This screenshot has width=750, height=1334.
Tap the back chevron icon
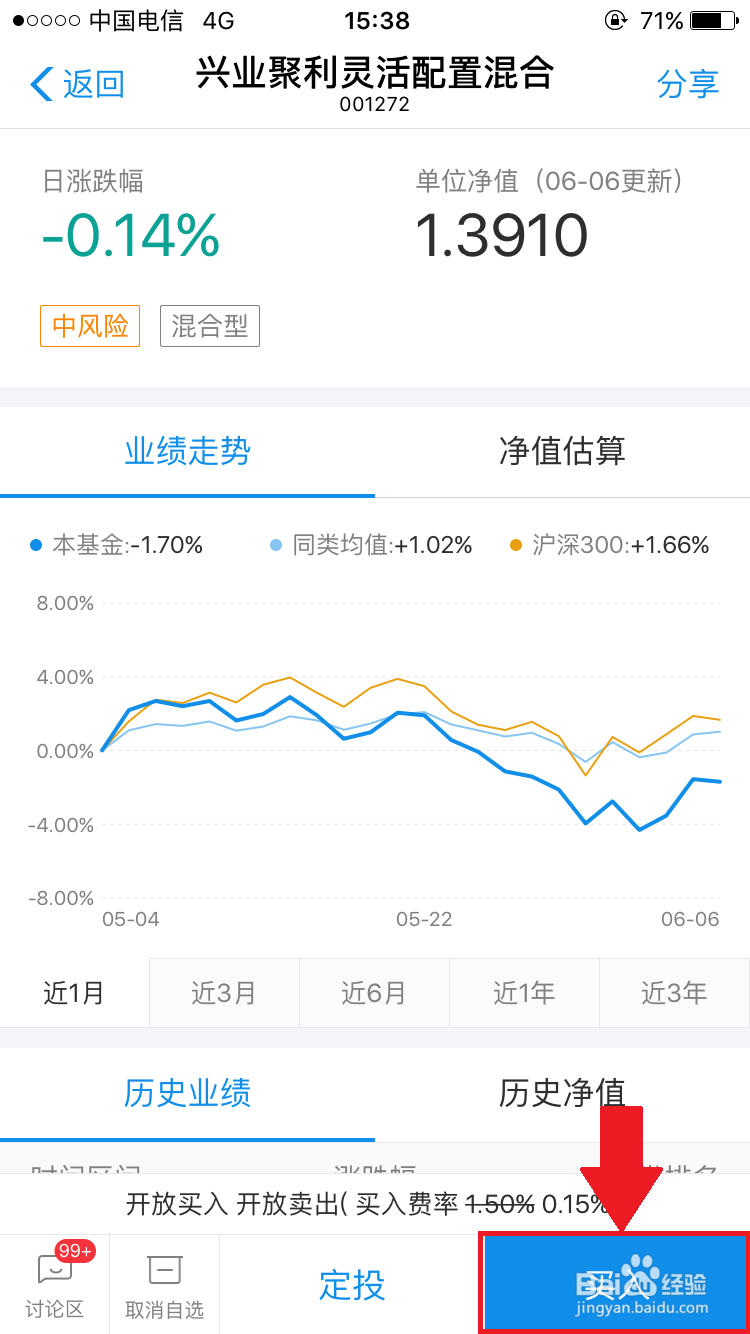coord(41,84)
